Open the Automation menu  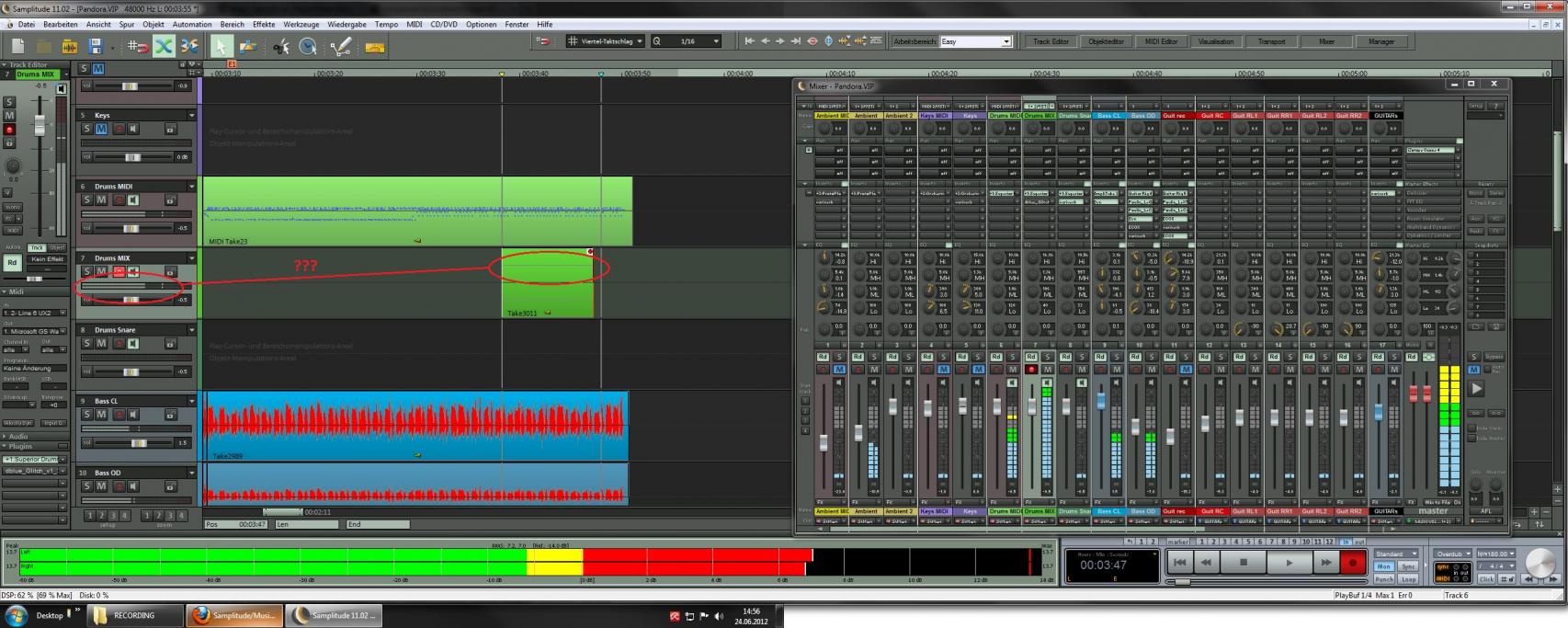[x=192, y=25]
